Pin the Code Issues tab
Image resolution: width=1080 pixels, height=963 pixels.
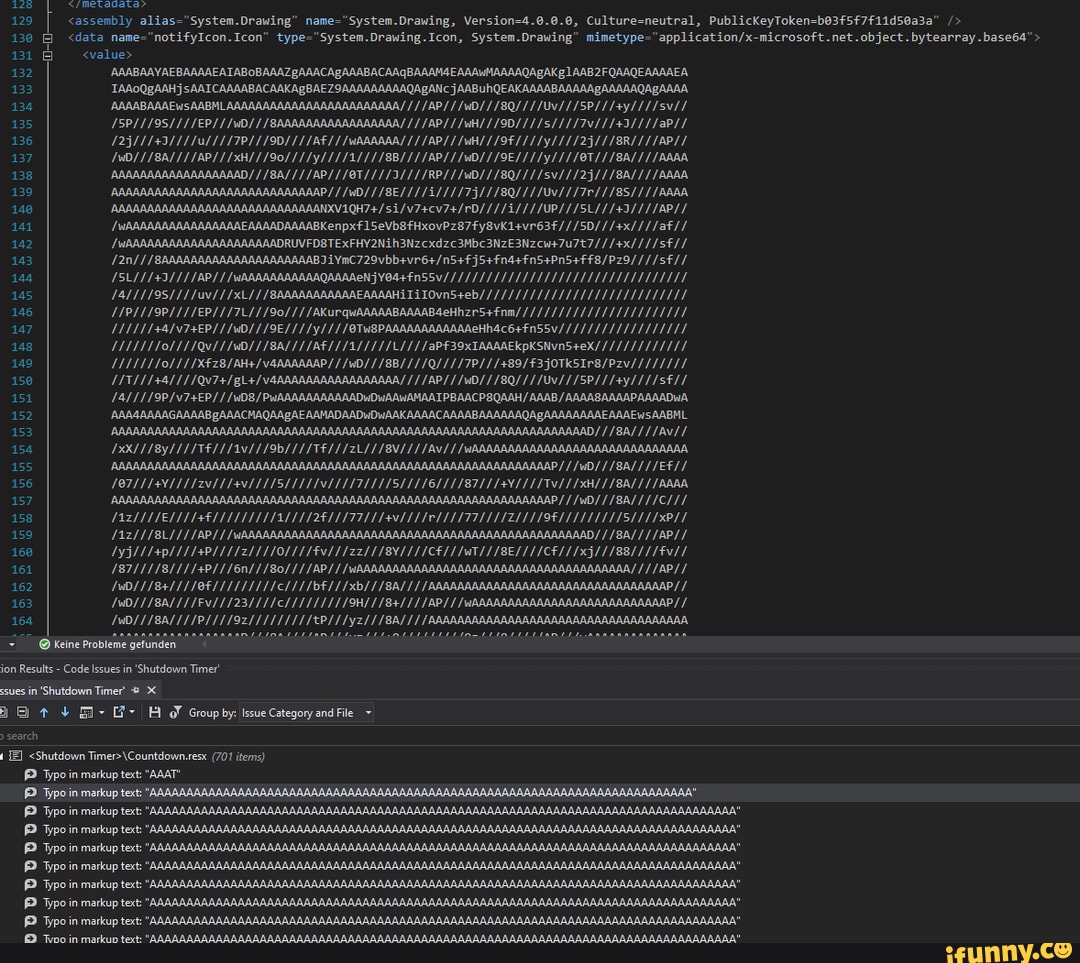[x=135, y=691]
